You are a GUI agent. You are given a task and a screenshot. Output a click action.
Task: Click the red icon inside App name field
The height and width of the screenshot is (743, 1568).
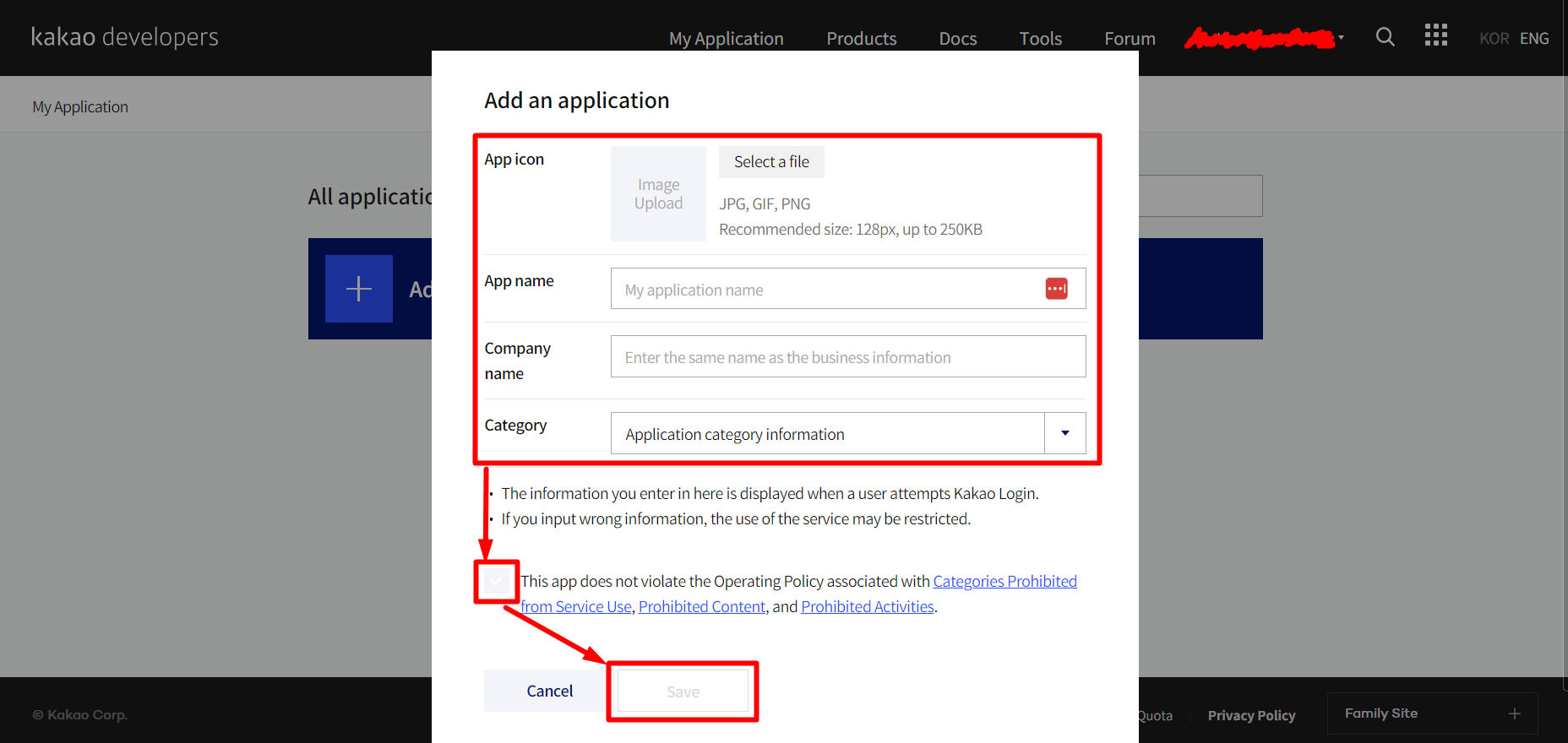pyautogui.click(x=1056, y=289)
